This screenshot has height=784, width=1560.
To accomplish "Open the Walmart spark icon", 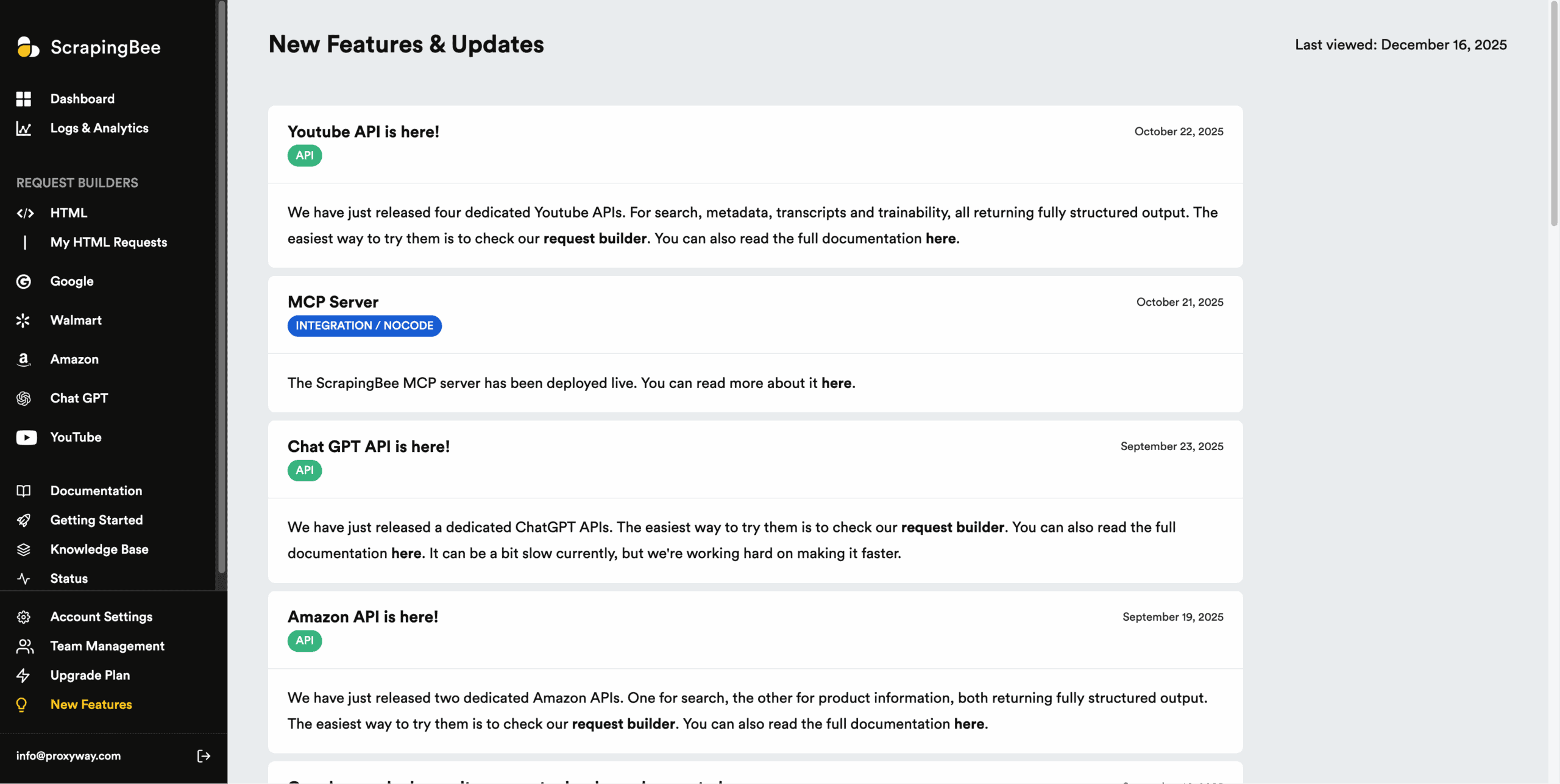I will 23,320.
